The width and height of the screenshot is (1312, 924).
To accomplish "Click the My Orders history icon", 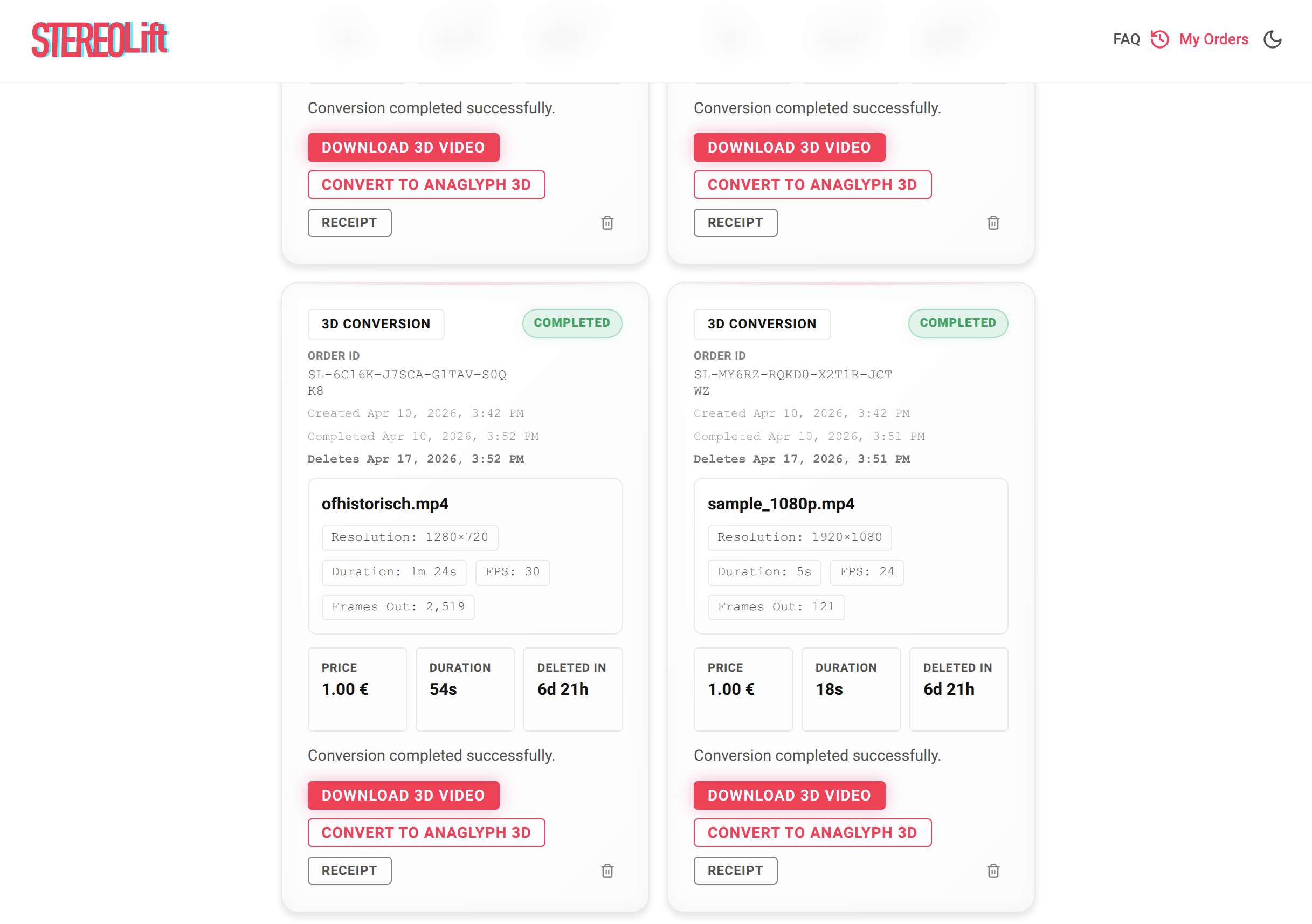I will click(x=1159, y=39).
